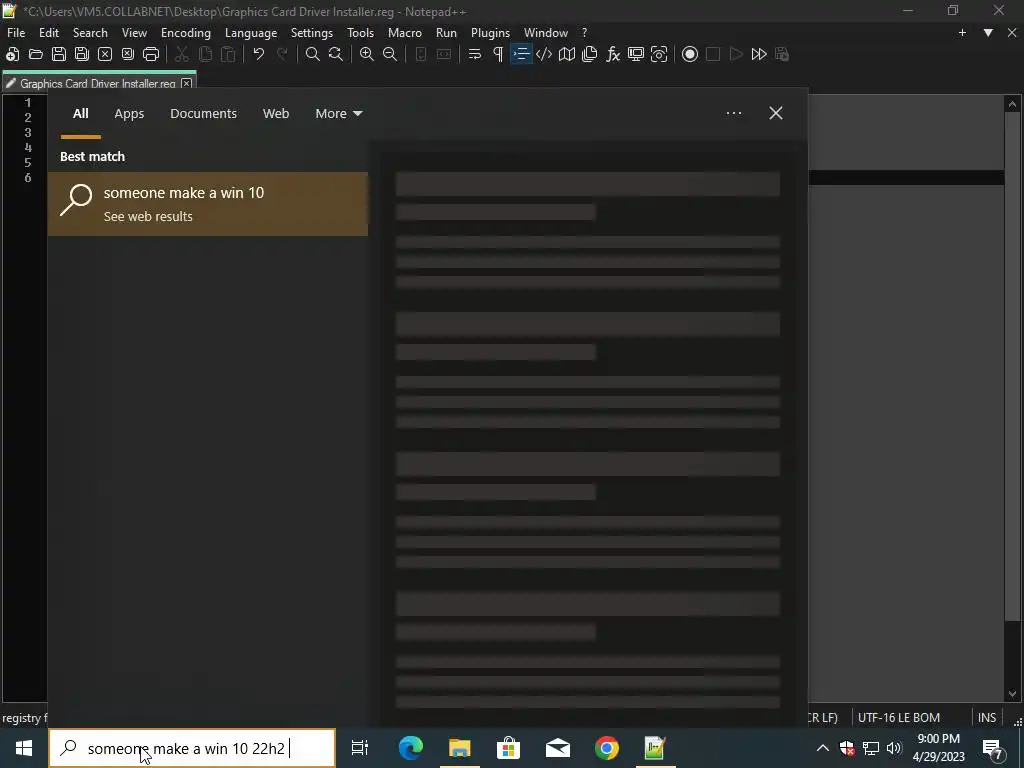Launch Google Chrome from taskbar
Viewport: 1024px width, 768px height.
tap(607, 748)
